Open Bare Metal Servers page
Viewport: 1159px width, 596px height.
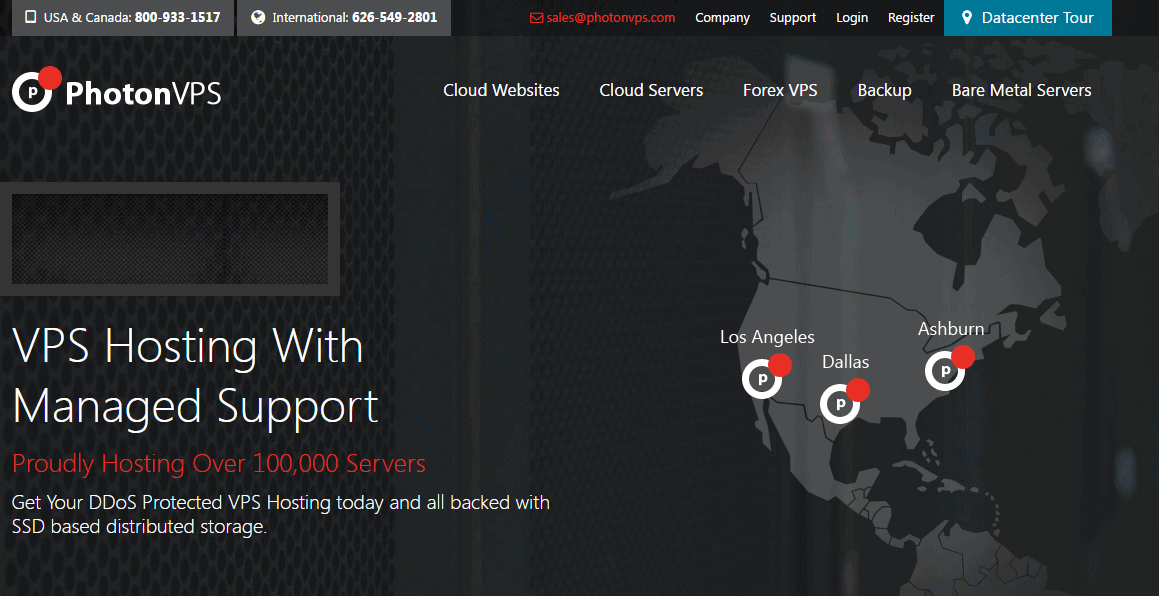1022,90
